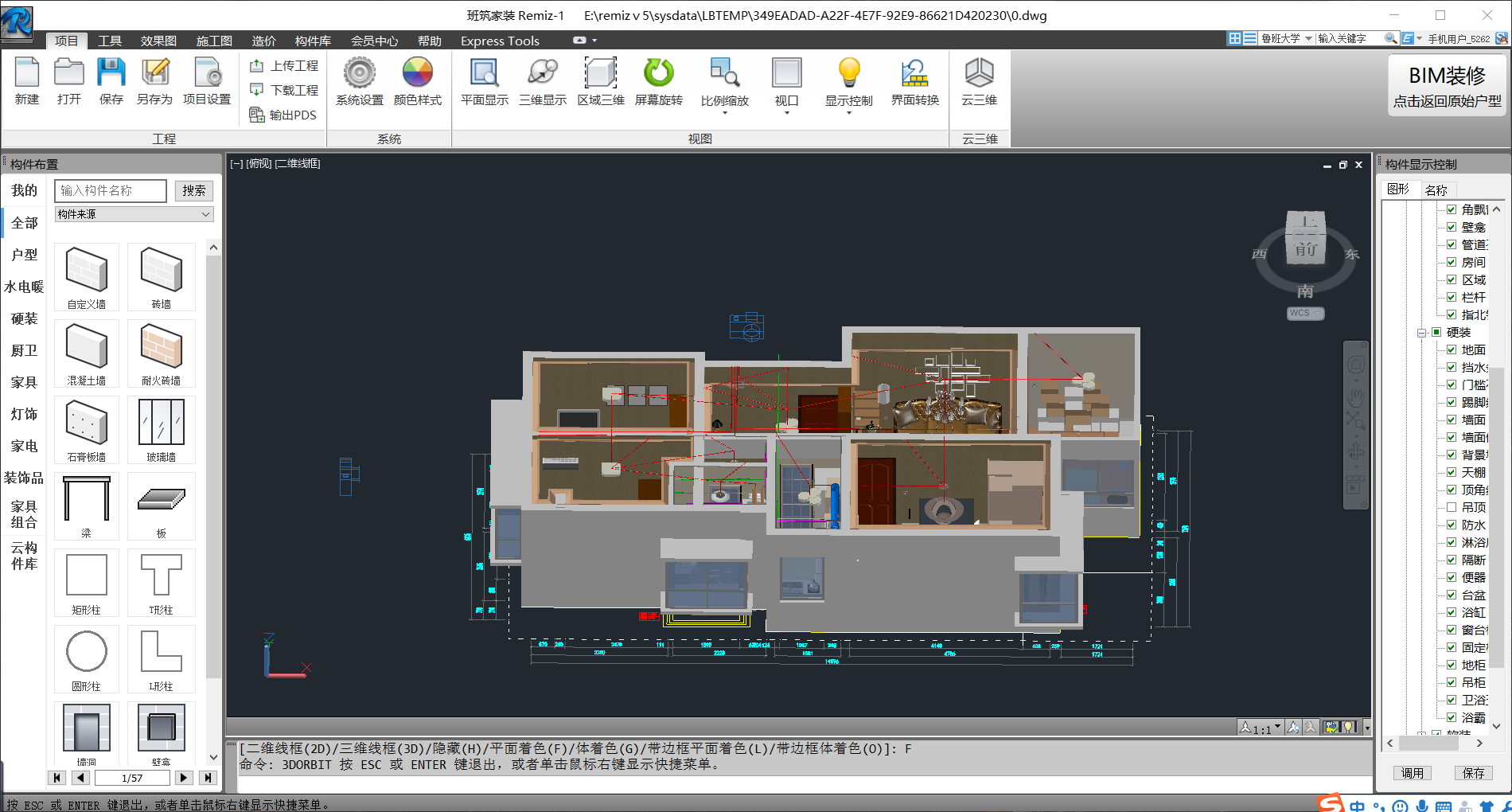Toggle 墙面 wall surface checkbox
Image resolution: width=1512 pixels, height=812 pixels.
(x=1452, y=420)
